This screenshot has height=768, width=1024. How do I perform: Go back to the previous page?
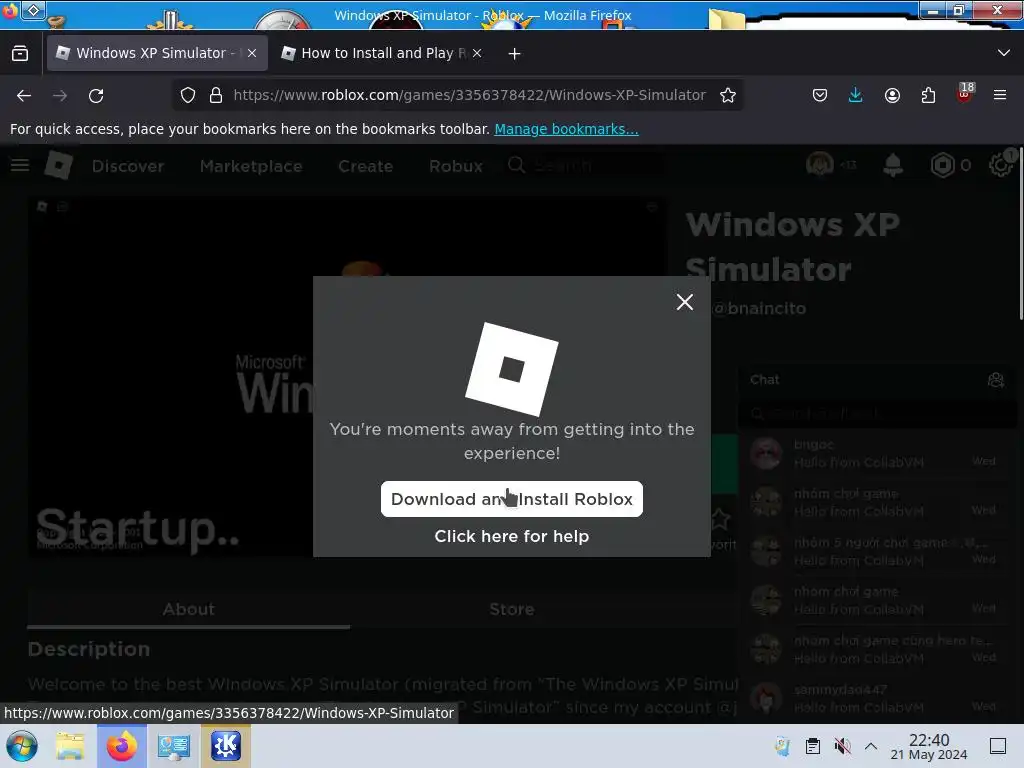click(x=24, y=95)
